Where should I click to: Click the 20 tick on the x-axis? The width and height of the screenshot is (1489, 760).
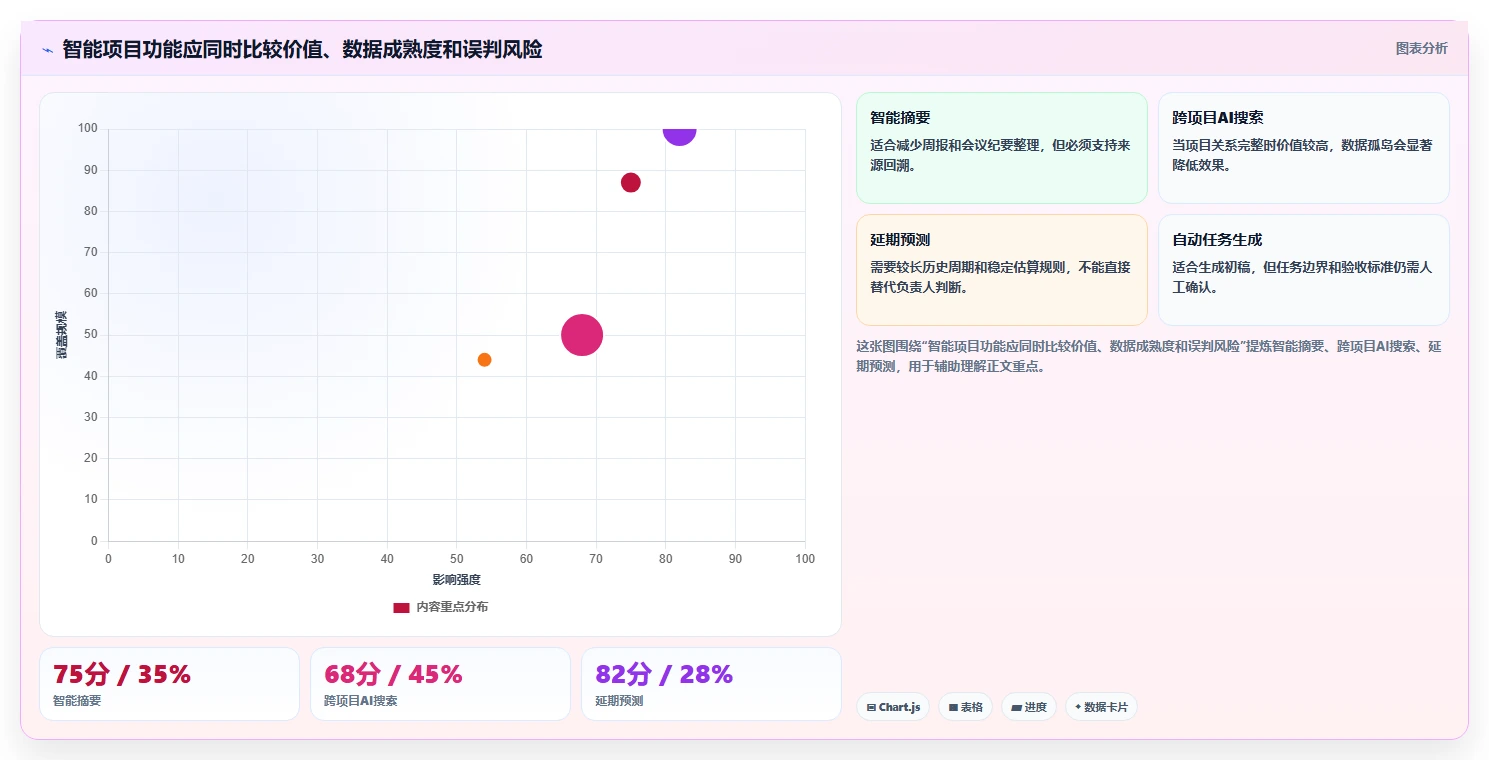247,559
